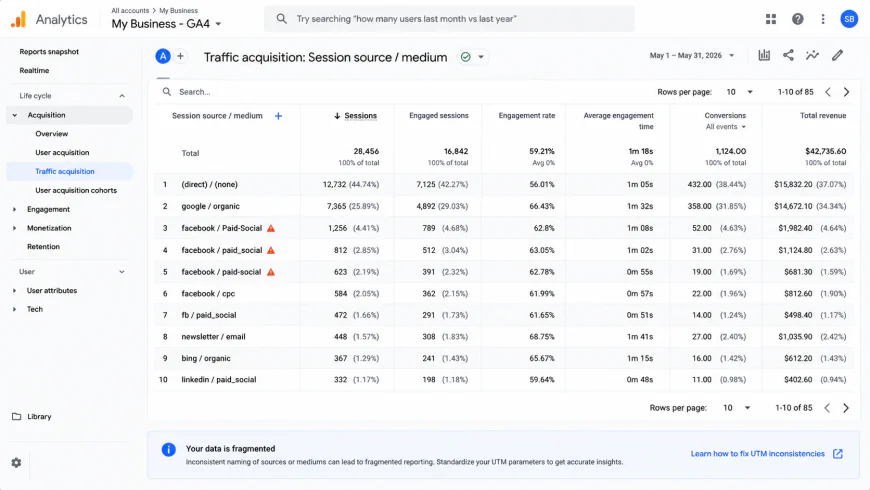This screenshot has height=490, width=870.
Task: Click the top Analytics search field
Action: [449, 19]
